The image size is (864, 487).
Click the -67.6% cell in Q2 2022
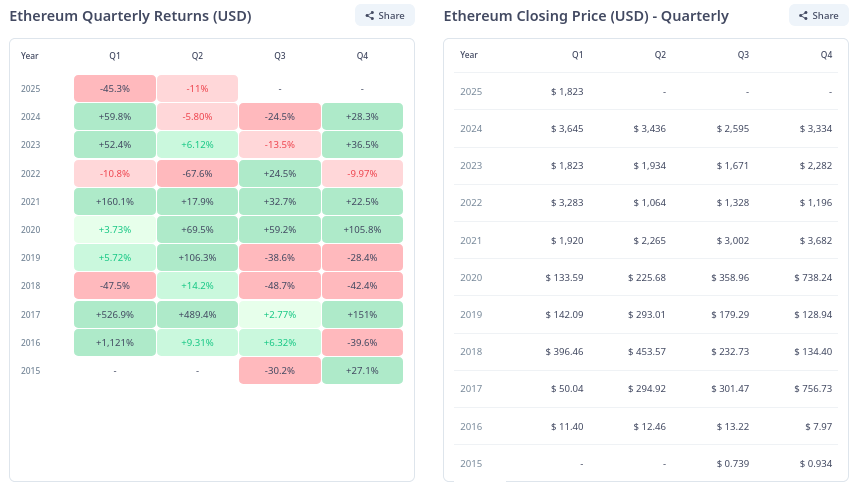(x=198, y=173)
